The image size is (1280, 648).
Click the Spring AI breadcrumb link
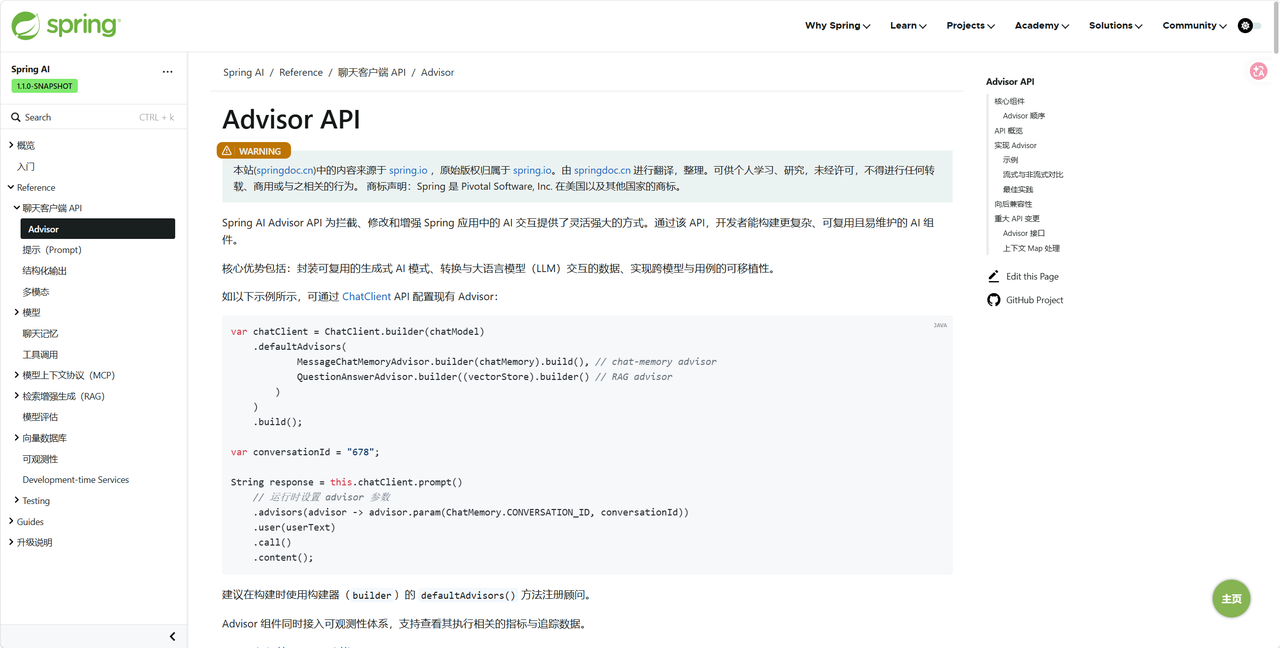[244, 72]
